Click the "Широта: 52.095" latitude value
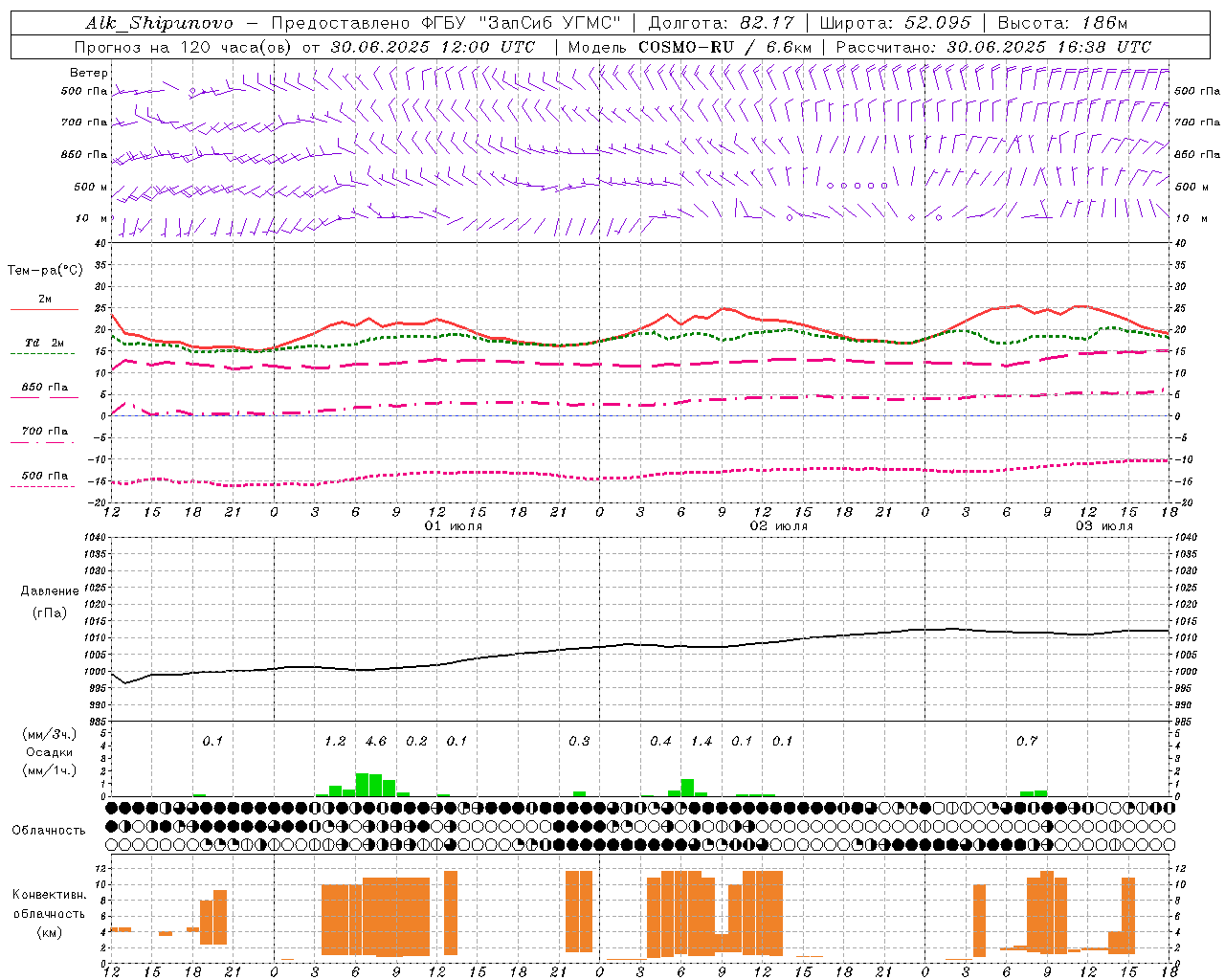 coord(896,23)
